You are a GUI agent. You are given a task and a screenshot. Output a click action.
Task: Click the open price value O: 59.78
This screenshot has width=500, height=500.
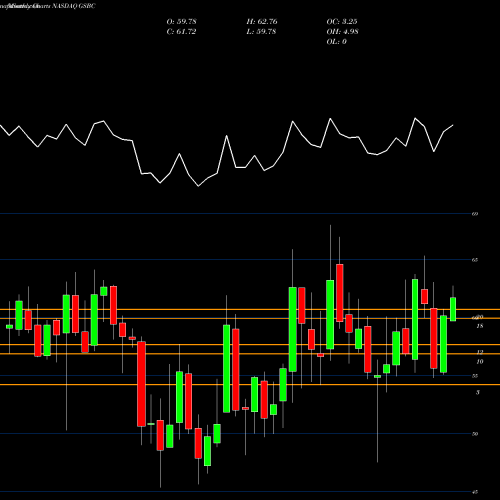click(181, 22)
